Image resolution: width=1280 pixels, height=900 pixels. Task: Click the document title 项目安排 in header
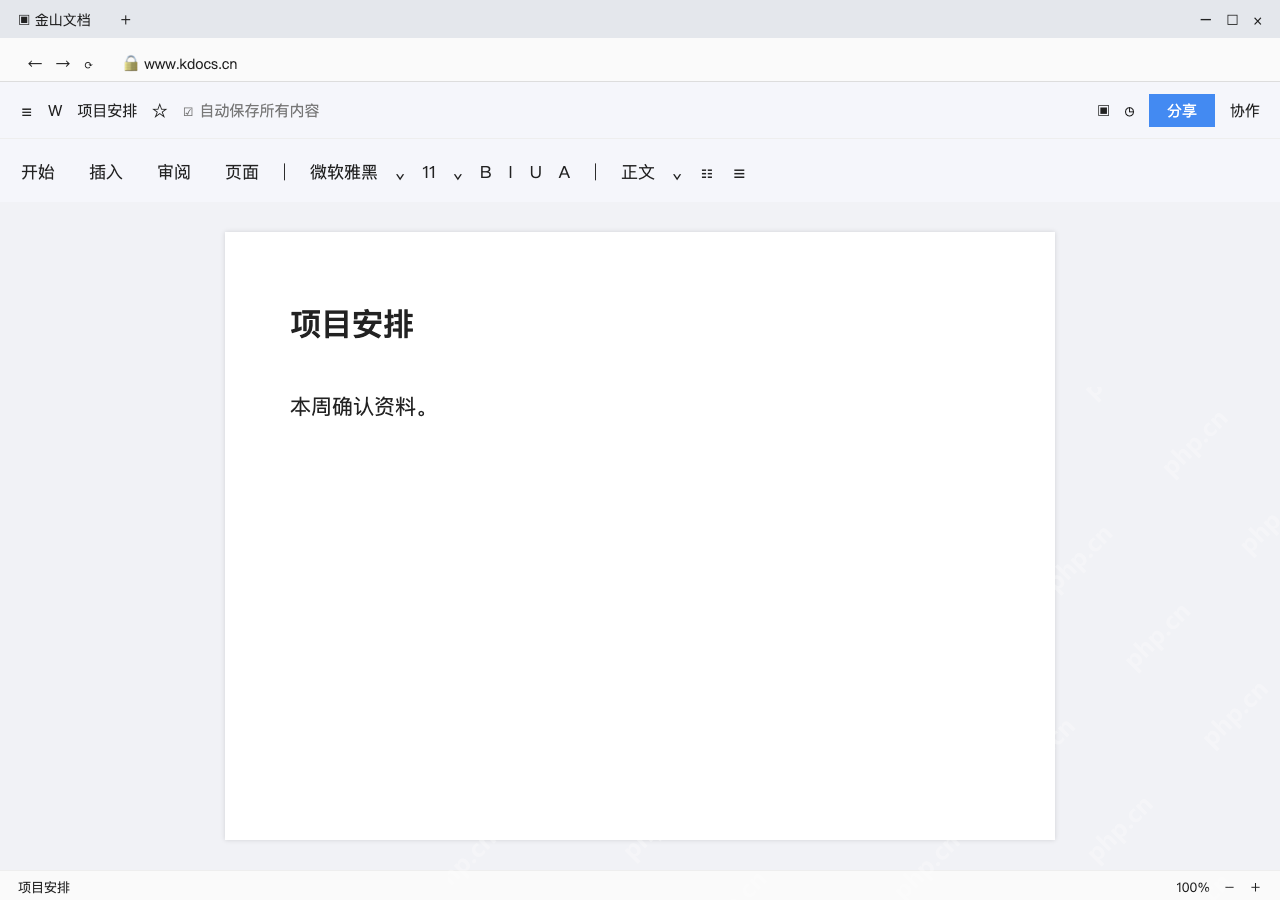tap(107, 111)
